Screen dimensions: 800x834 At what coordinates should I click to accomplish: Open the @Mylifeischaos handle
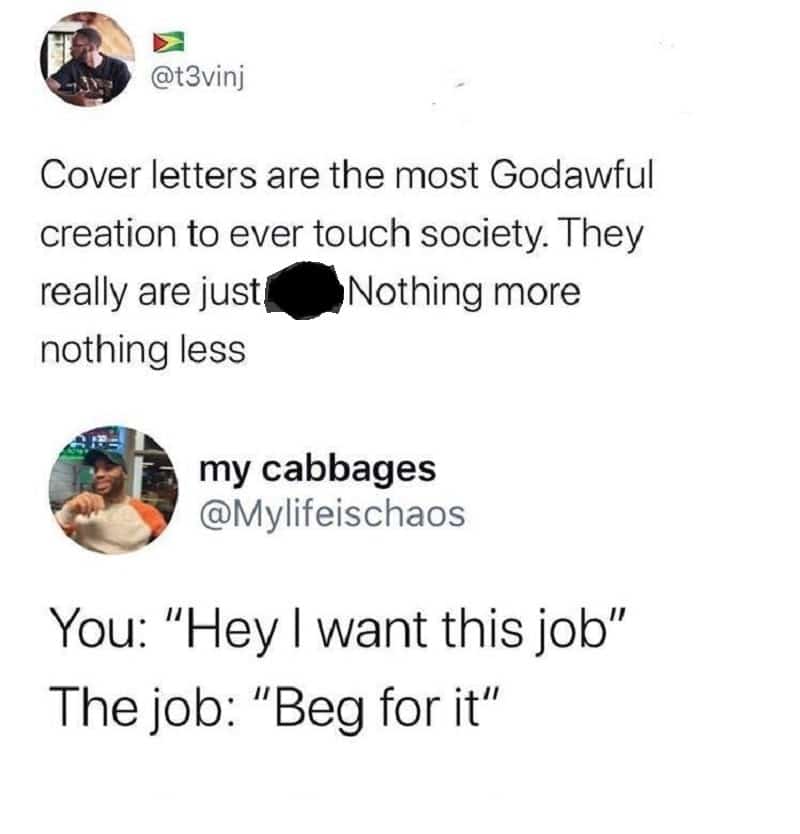(332, 515)
